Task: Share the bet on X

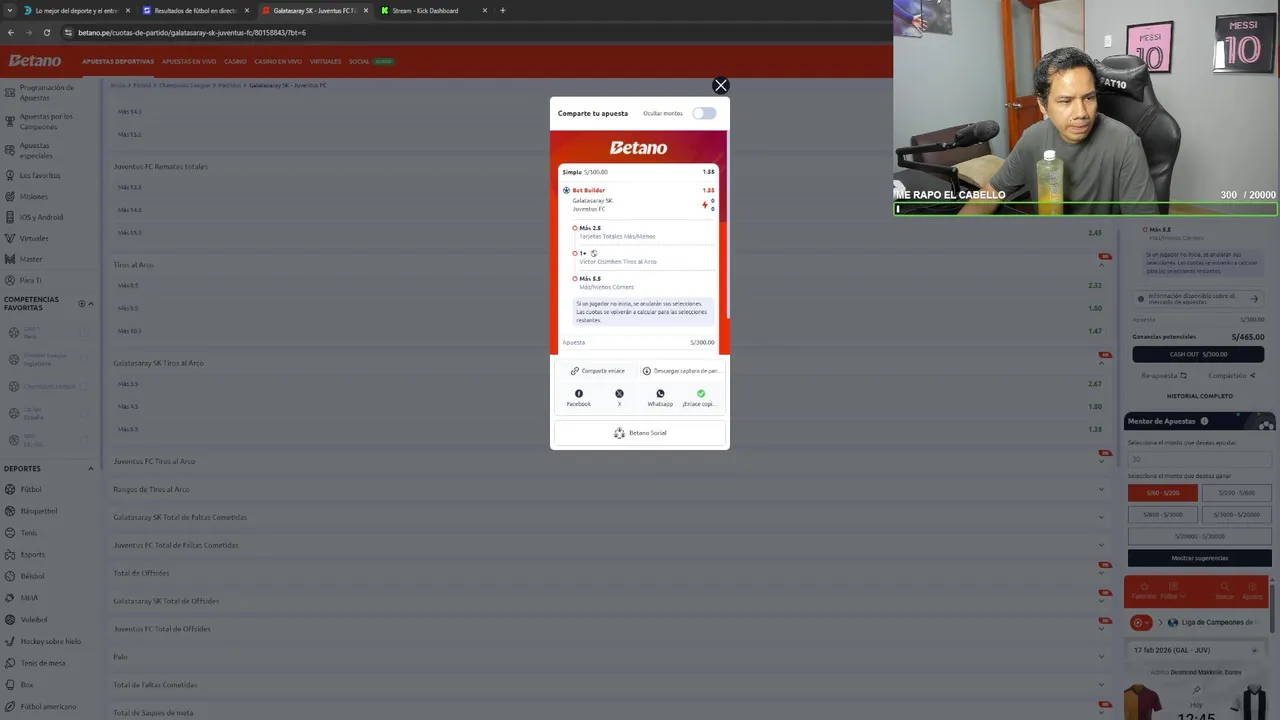Action: pyautogui.click(x=619, y=397)
